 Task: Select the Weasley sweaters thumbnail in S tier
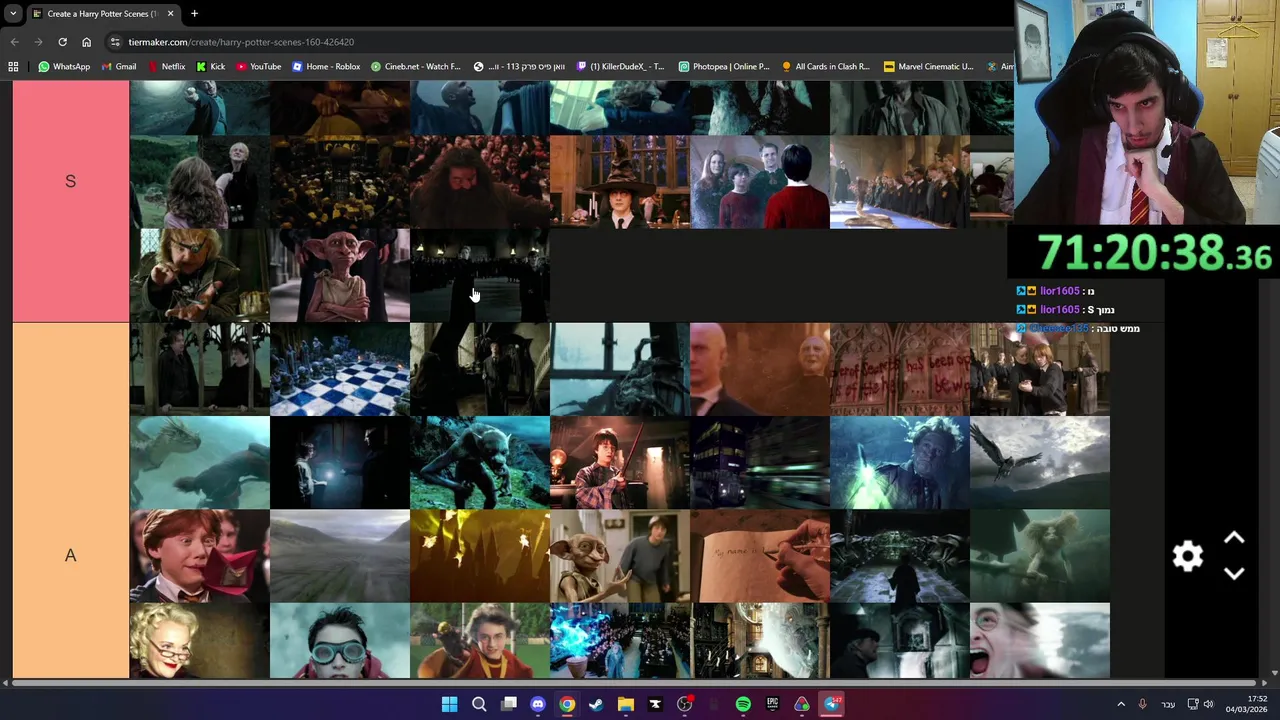[760, 182]
